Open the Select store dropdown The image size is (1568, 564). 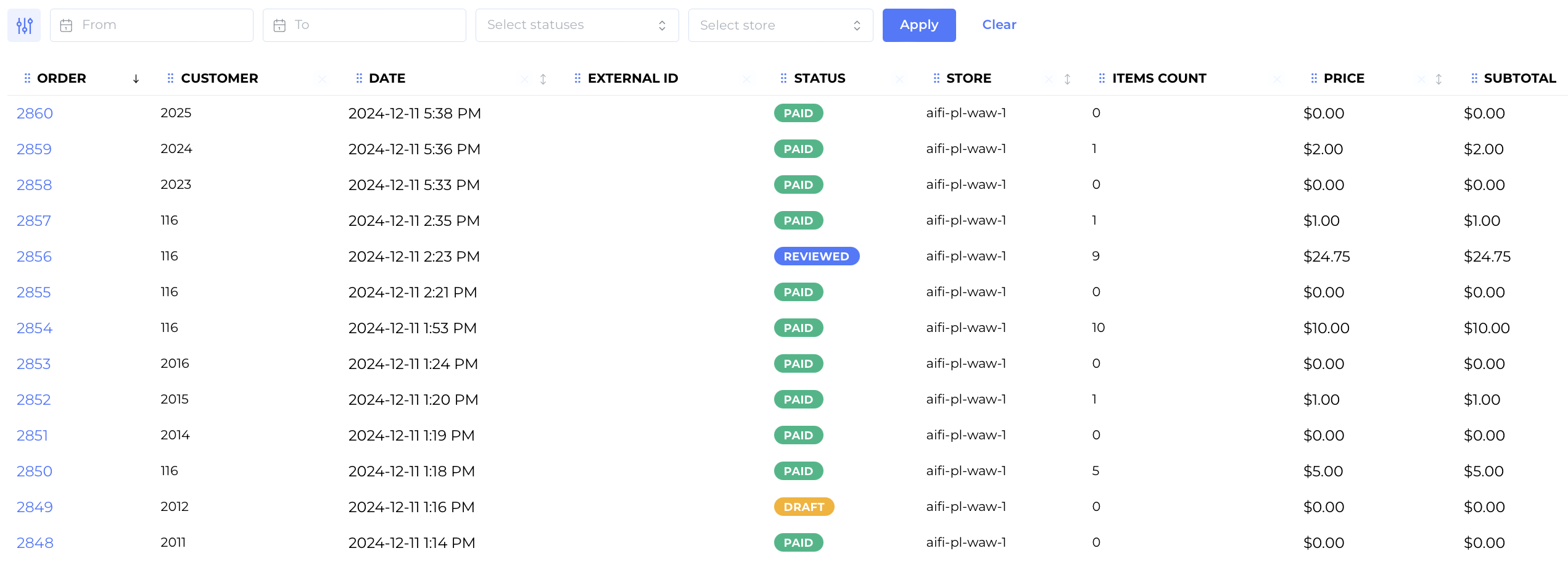(x=780, y=25)
